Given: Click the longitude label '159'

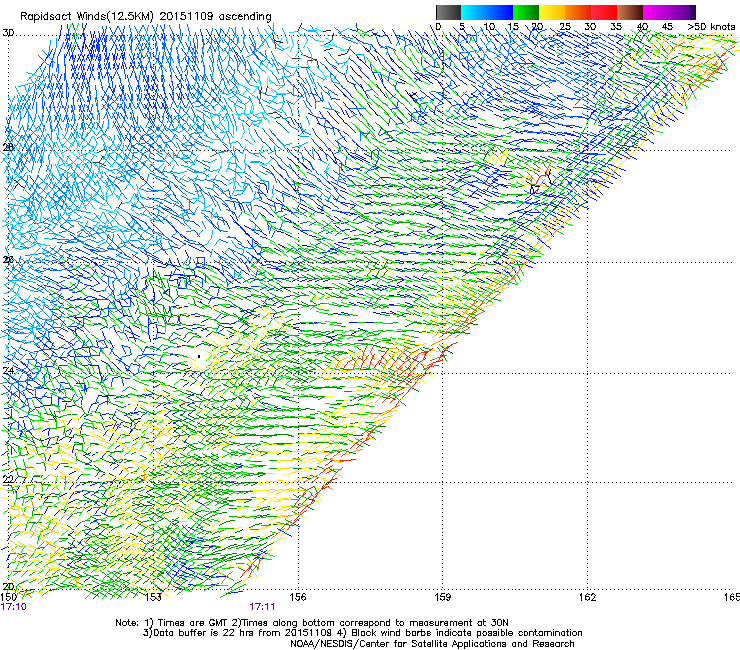Looking at the screenshot, I should (x=443, y=597).
